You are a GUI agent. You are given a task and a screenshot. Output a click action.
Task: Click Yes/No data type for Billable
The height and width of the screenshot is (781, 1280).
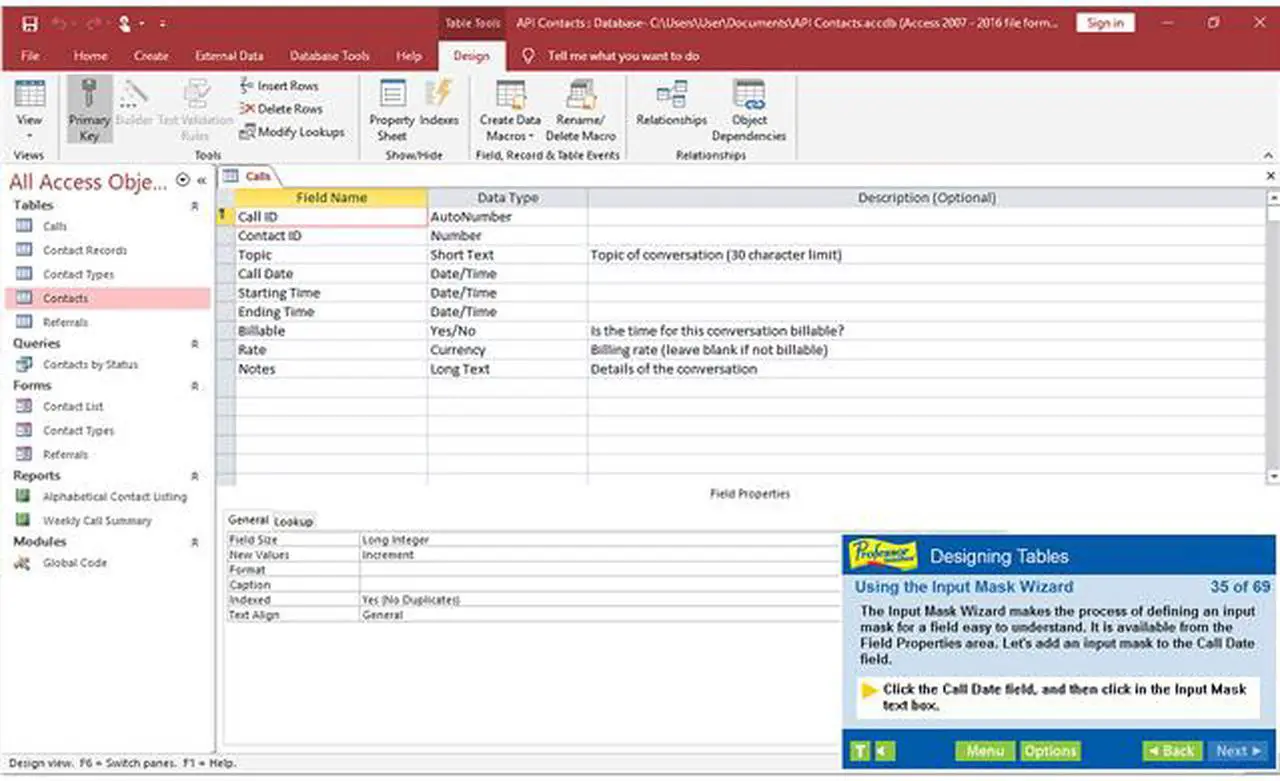507,331
